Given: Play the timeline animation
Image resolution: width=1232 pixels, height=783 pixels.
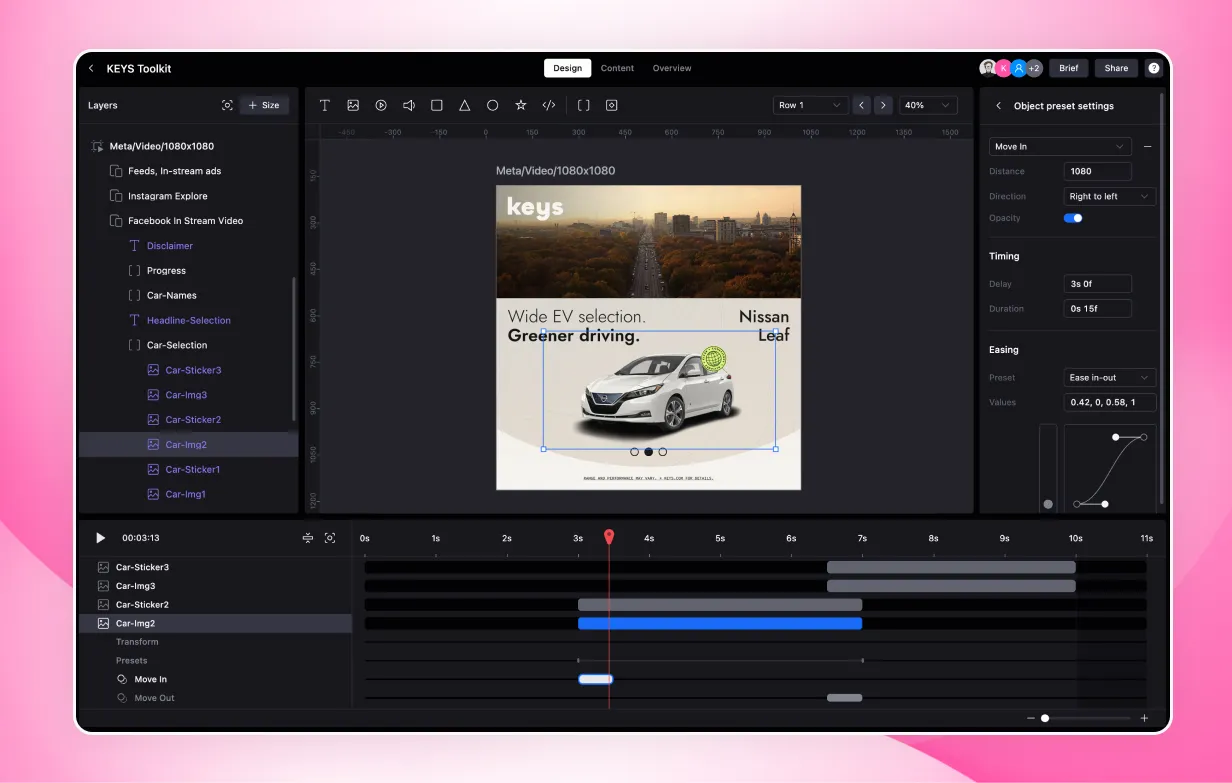Looking at the screenshot, I should (100, 538).
